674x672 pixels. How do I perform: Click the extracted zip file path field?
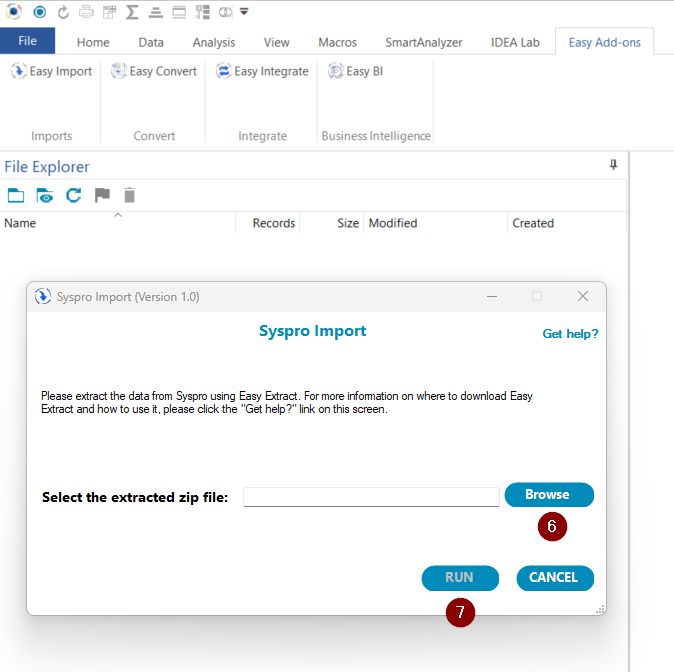point(370,497)
